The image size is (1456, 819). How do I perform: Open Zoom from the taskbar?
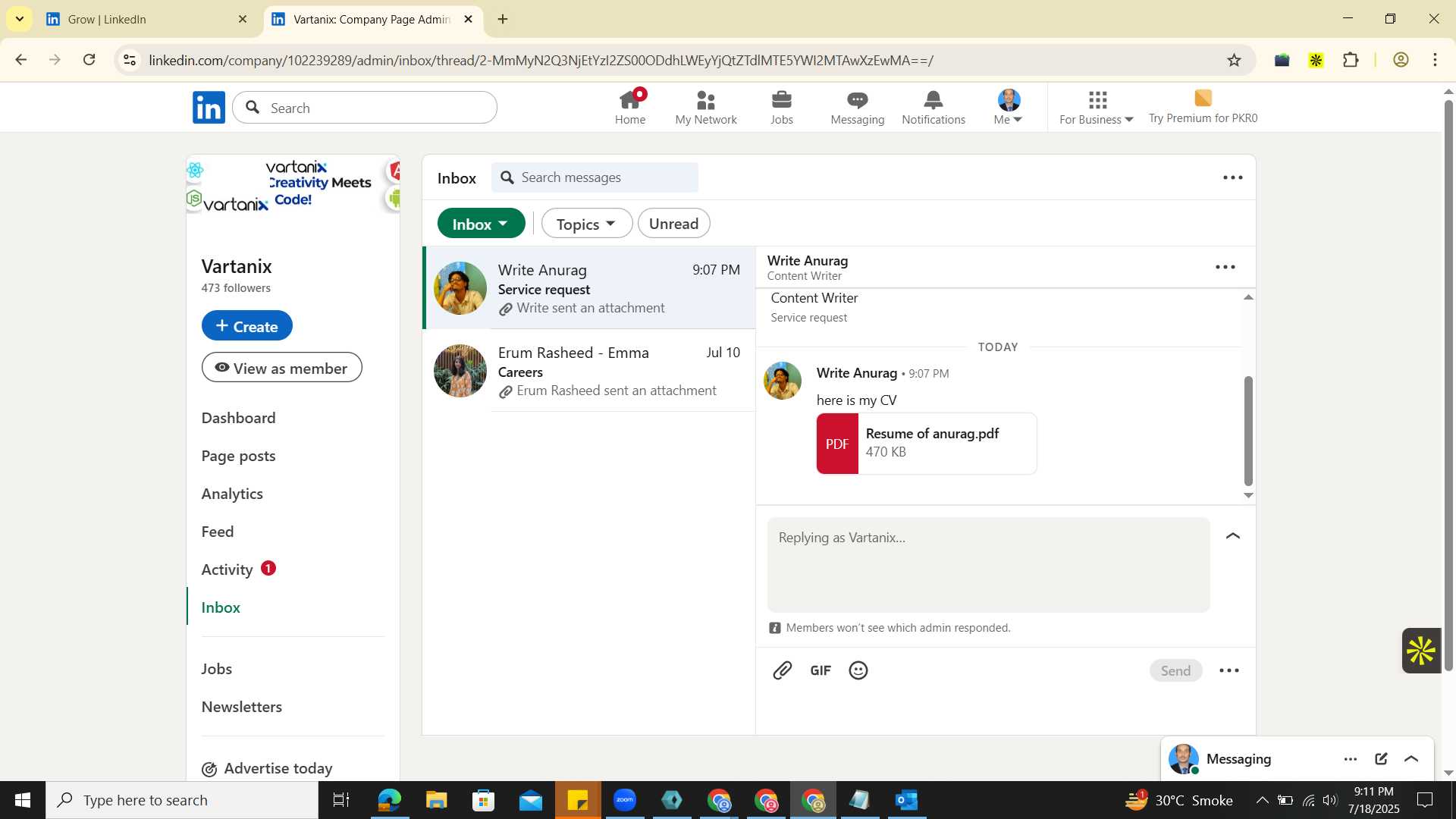pyautogui.click(x=625, y=800)
